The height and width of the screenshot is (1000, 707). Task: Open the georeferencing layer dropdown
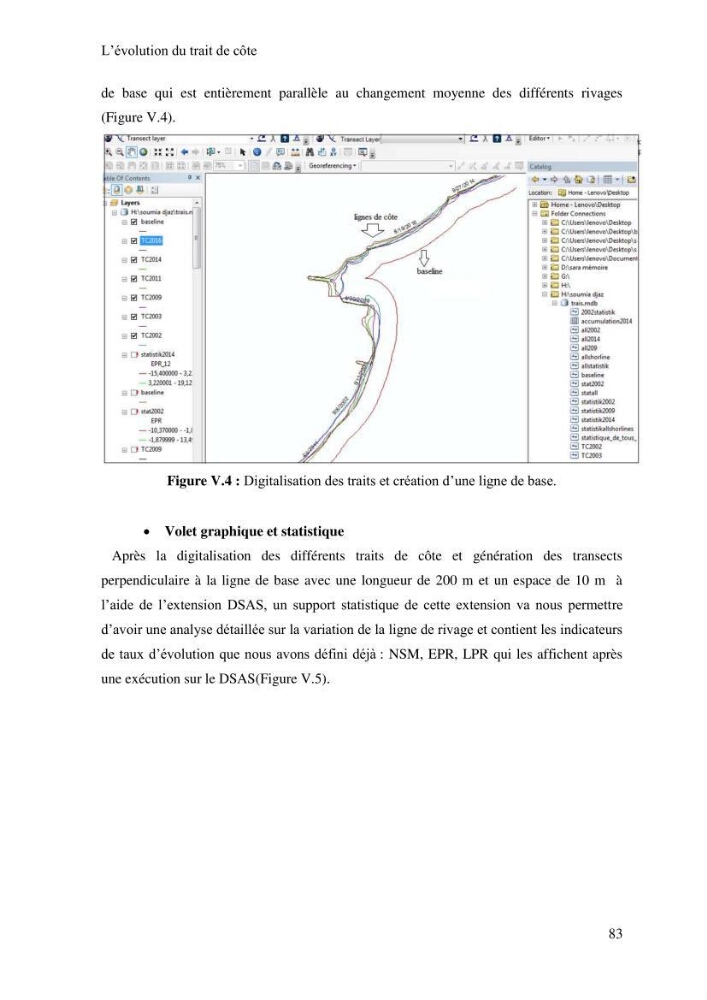click(x=451, y=166)
